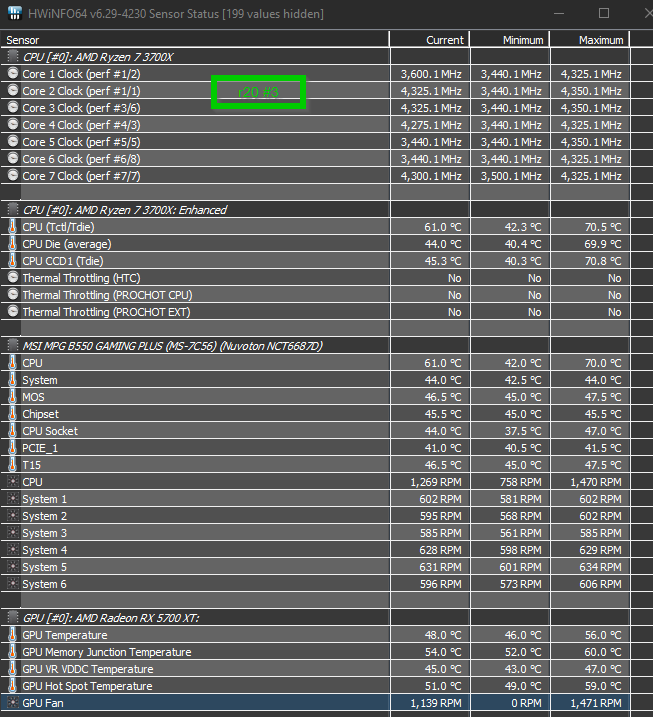Screen dimensions: 653x717
Task: Click the thermometer icon for MOS temperature
Action: click(x=12, y=396)
